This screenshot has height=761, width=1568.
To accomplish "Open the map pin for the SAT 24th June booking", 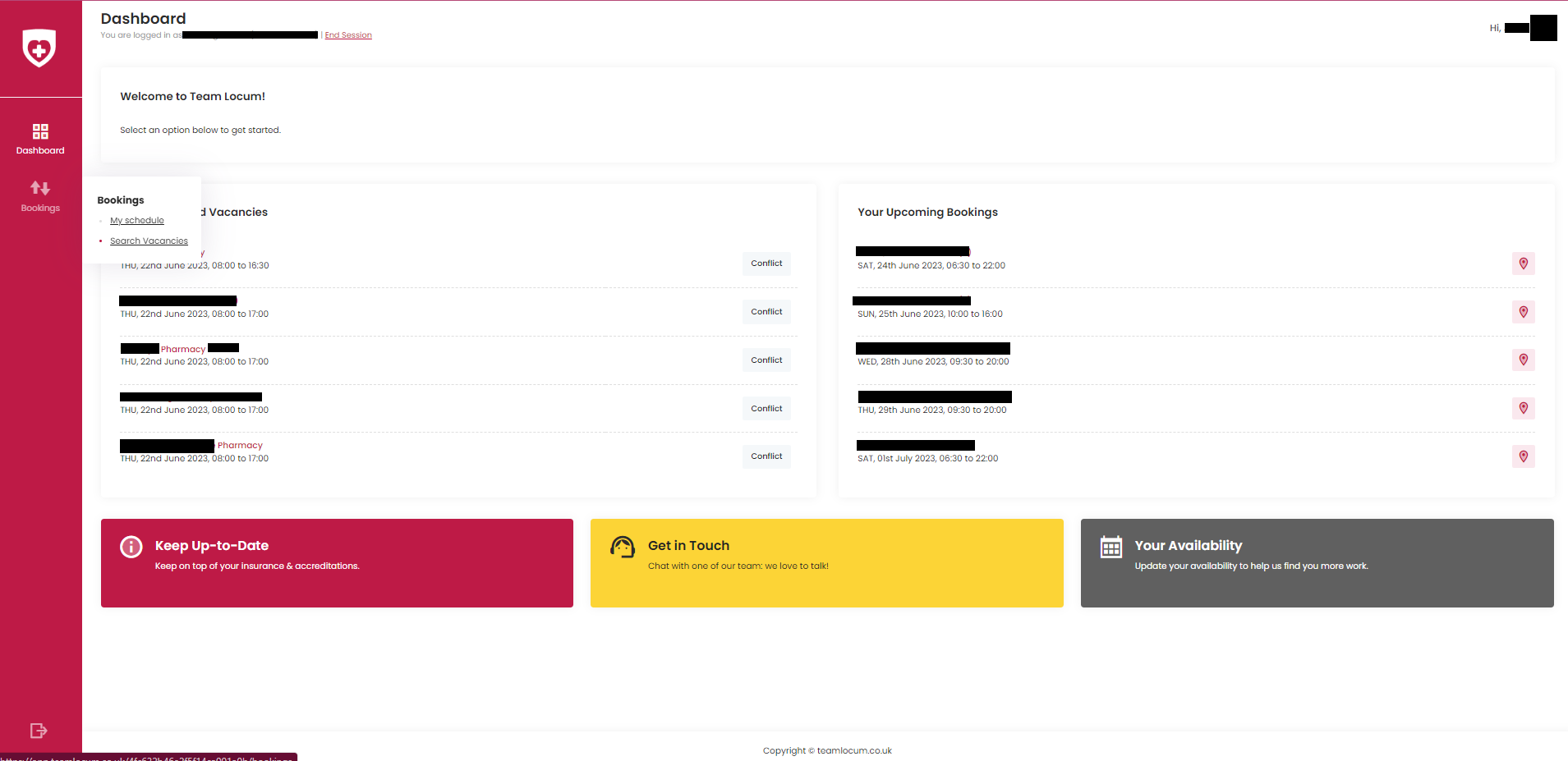I will tap(1523, 264).
